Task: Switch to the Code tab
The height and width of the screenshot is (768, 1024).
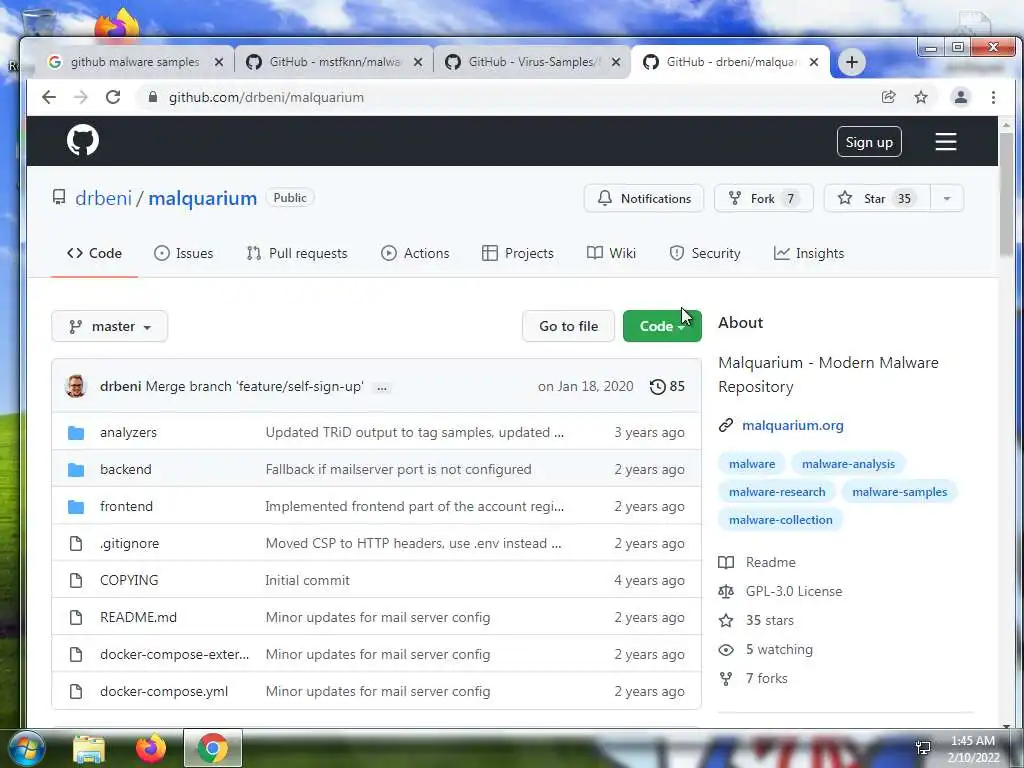Action: 95,253
